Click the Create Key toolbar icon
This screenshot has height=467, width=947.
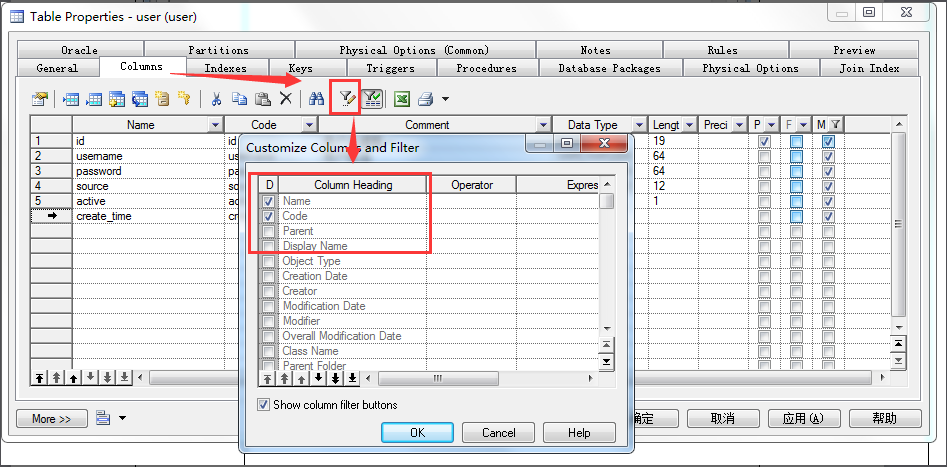pos(184,98)
